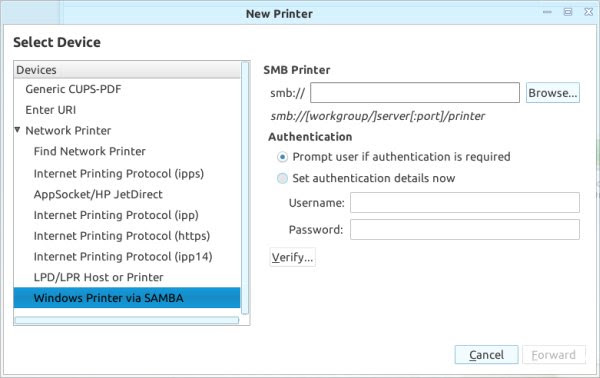Click the Forward button
This screenshot has height=378, width=600.
coord(554,355)
